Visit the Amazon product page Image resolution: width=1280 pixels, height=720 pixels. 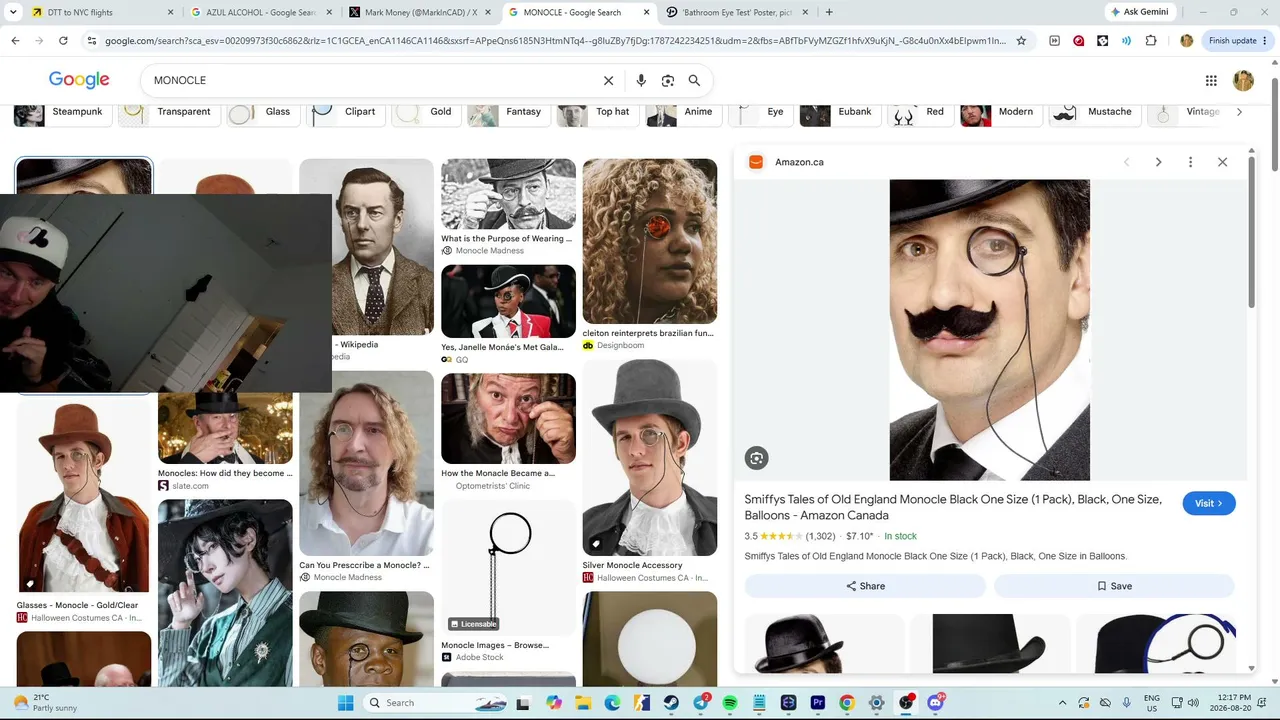pyautogui.click(x=1209, y=503)
